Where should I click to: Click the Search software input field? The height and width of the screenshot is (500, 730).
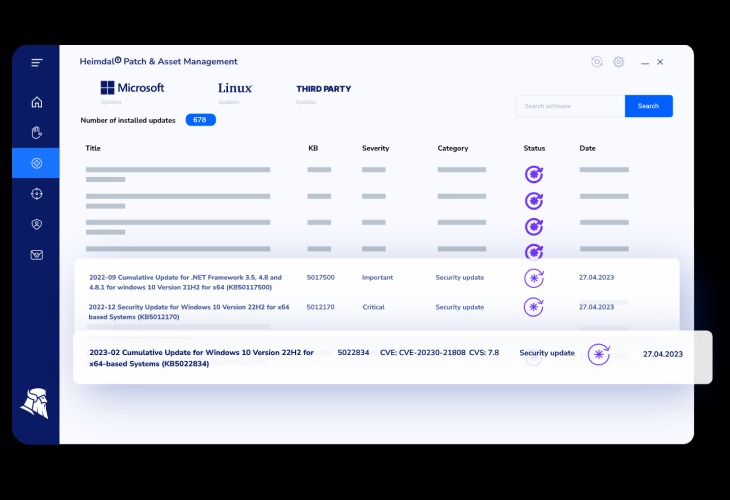point(570,106)
